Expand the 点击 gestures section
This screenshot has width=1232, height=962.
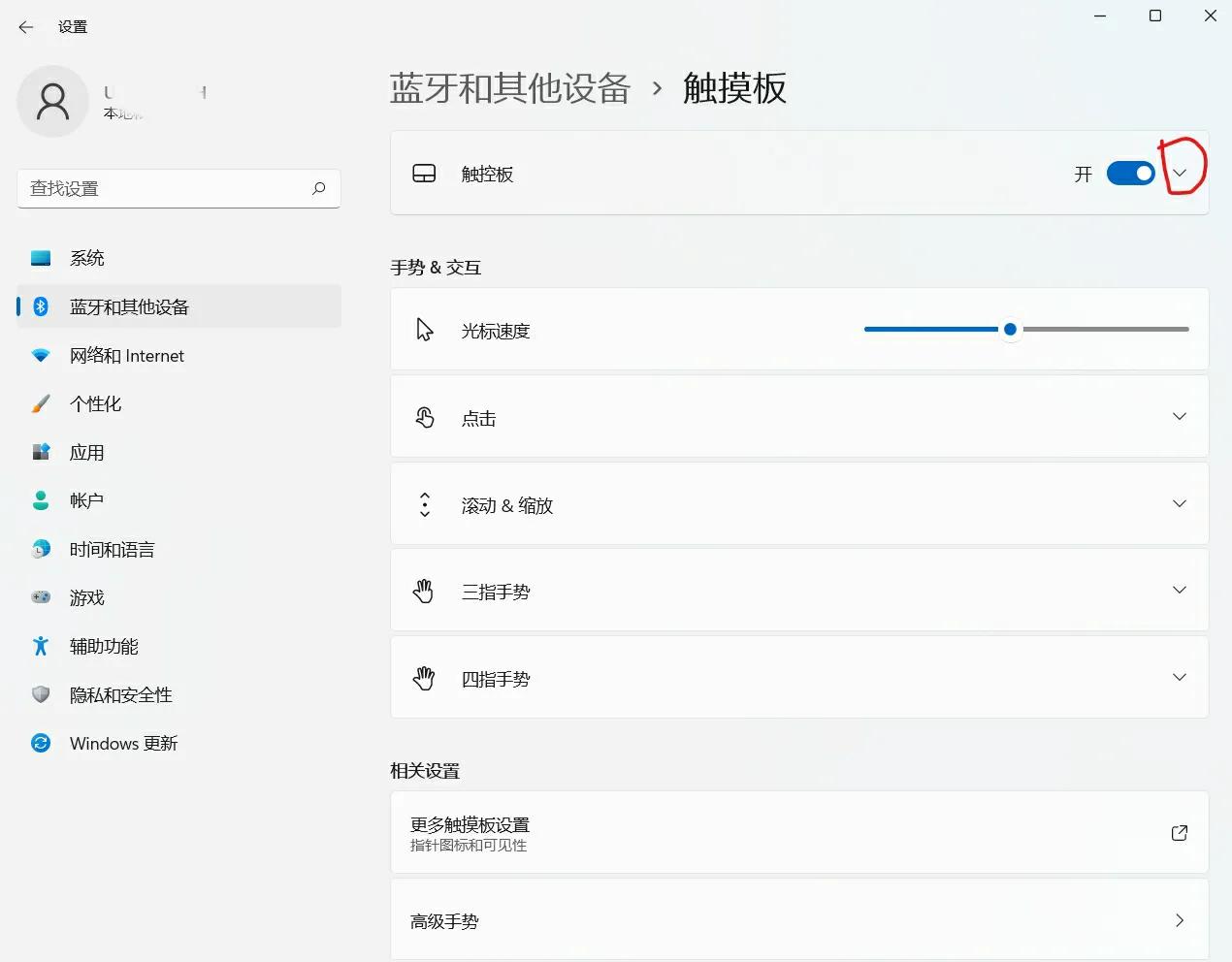pos(1179,416)
